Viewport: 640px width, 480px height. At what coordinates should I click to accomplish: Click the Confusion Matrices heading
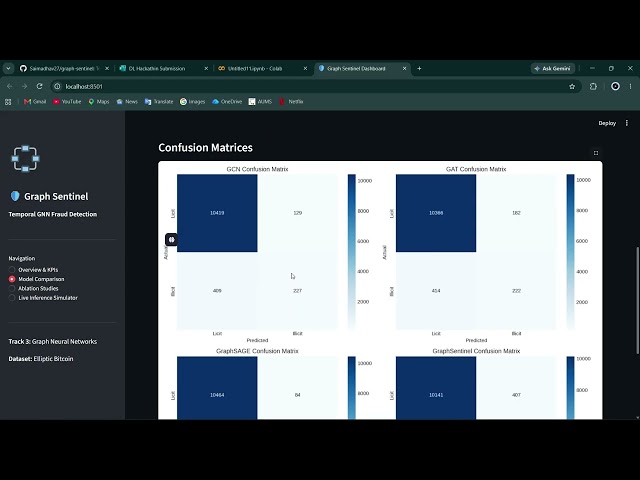[x=205, y=148]
